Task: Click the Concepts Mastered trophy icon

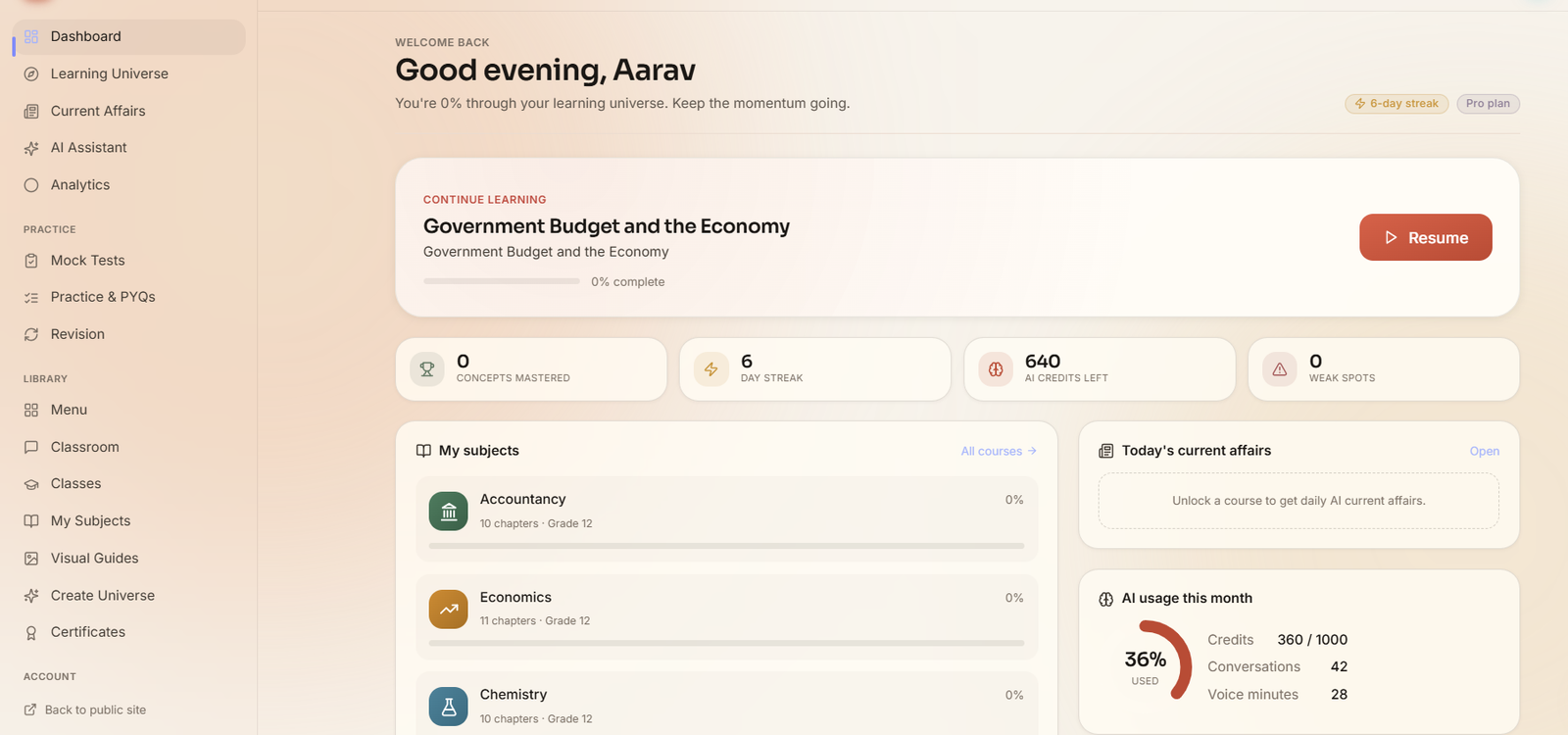Action: tap(427, 369)
